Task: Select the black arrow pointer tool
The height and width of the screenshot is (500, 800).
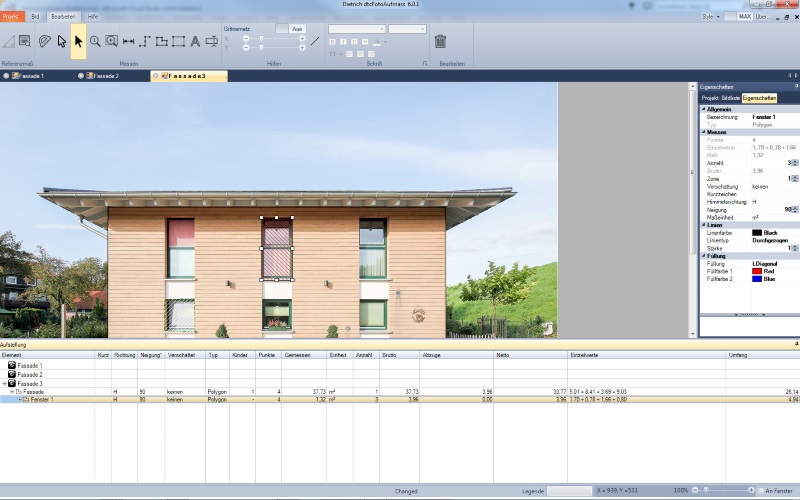Action: coord(78,41)
